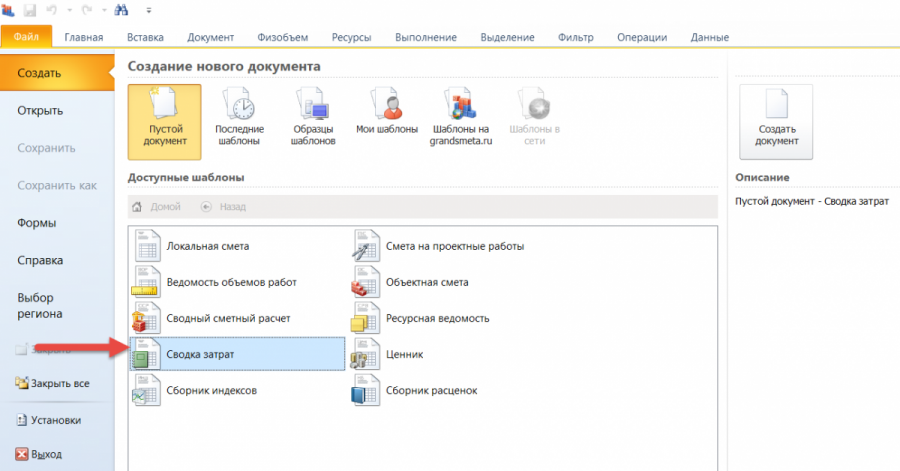
Task: Click the Домой navigation button
Action: 156,207
